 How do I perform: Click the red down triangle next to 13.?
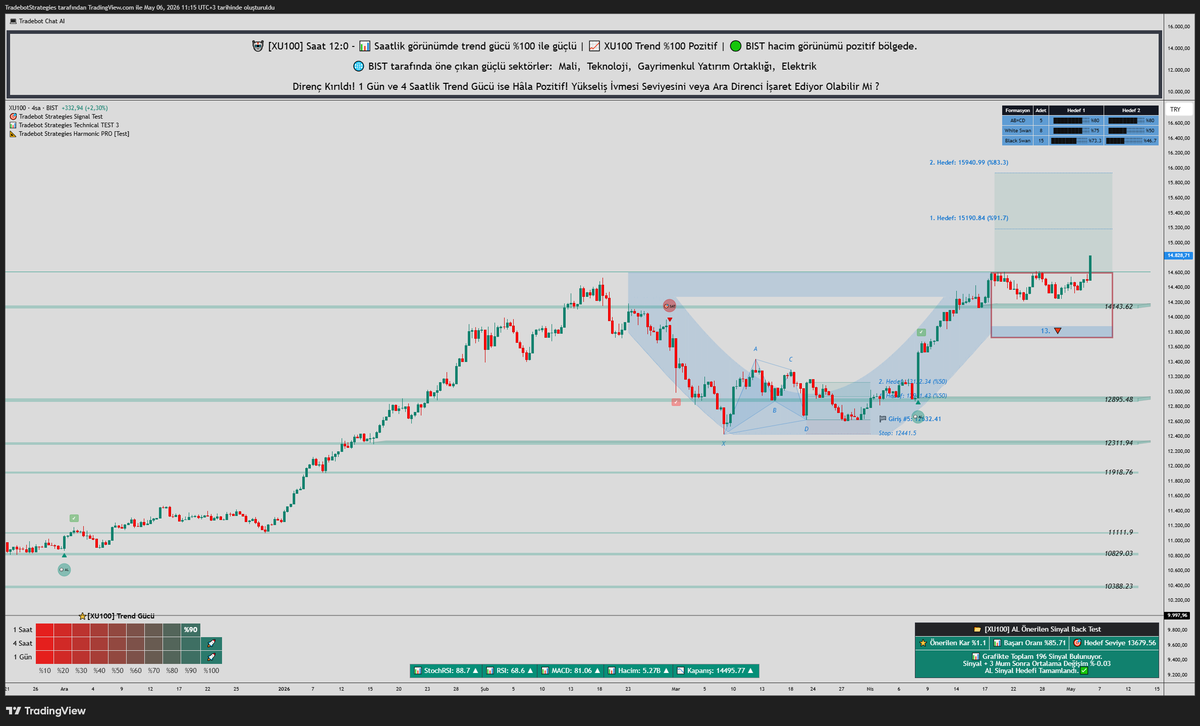click(1057, 330)
